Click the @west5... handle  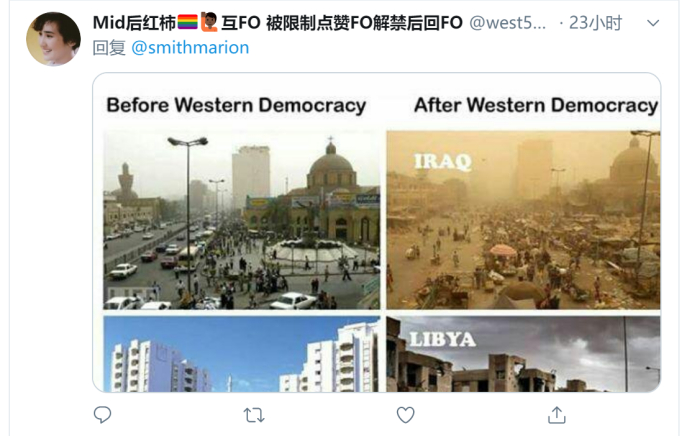[507, 23]
